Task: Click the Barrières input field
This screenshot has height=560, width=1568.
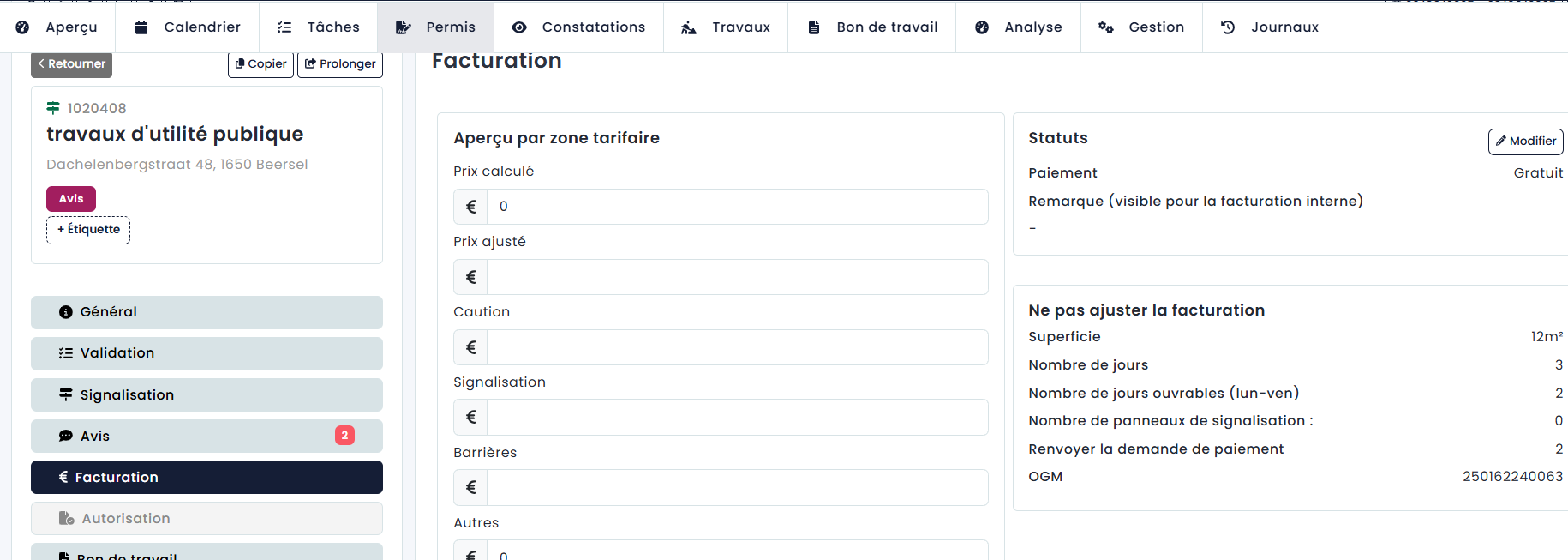Action: point(737,487)
